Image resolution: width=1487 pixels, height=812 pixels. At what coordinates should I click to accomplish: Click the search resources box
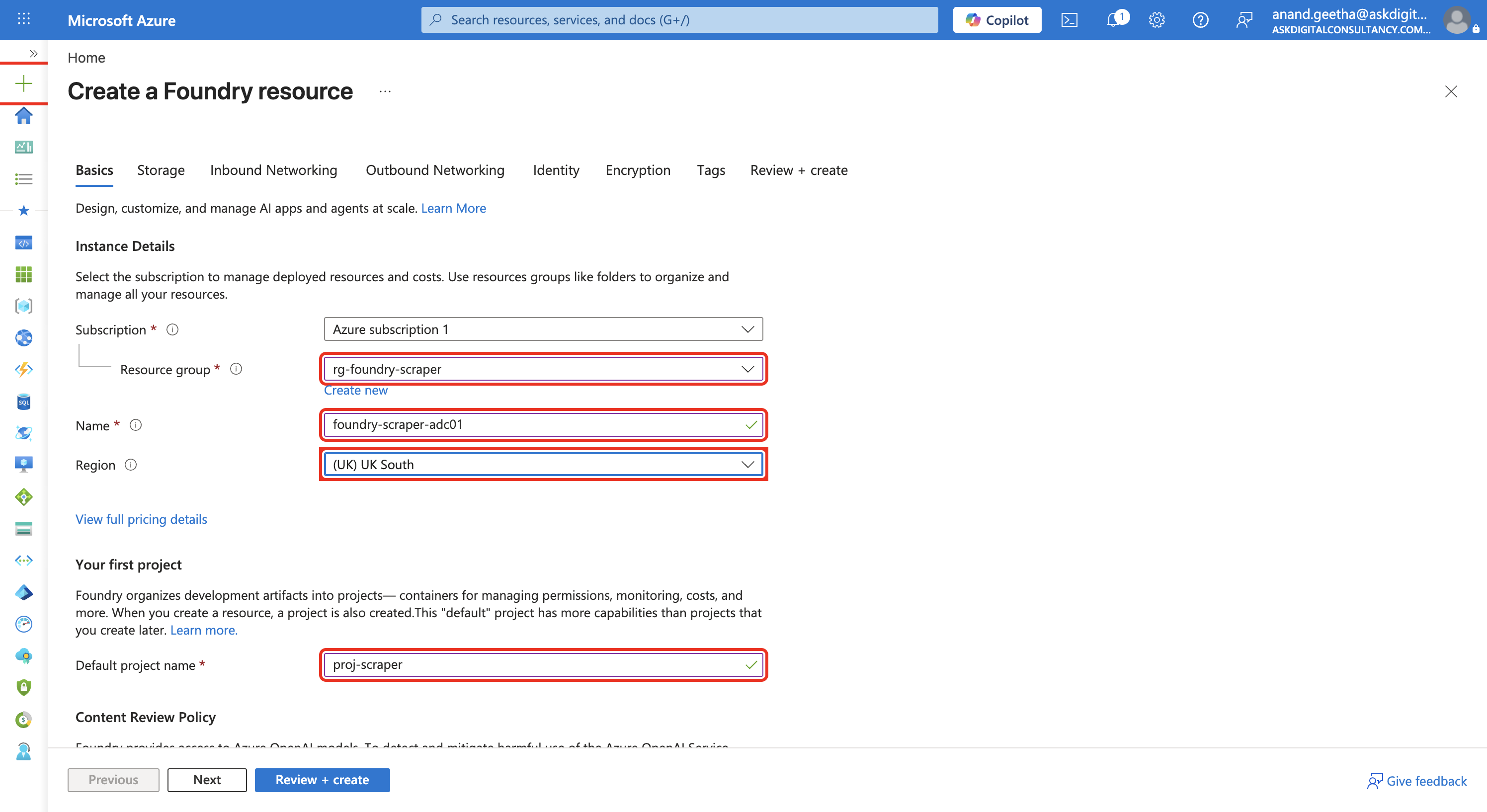679,20
